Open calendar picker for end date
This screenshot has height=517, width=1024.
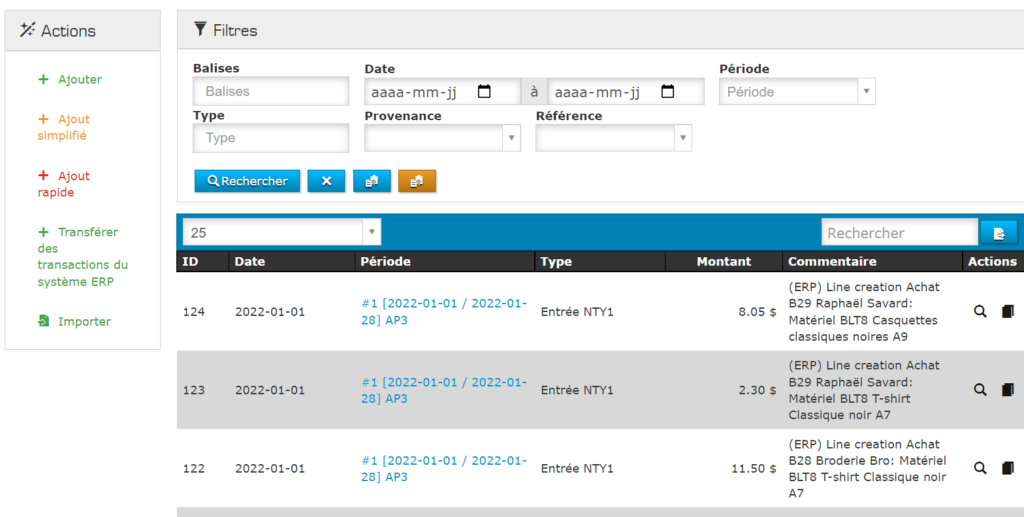point(667,91)
